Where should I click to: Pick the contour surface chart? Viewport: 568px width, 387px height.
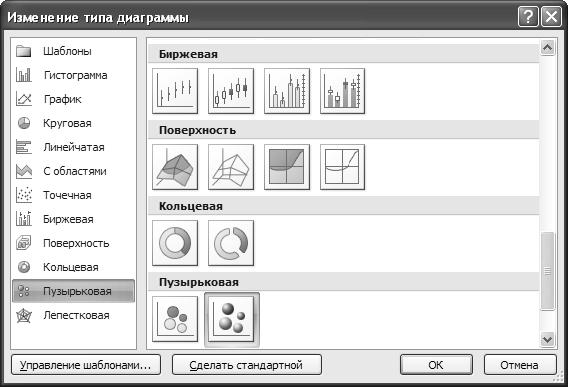click(287, 167)
